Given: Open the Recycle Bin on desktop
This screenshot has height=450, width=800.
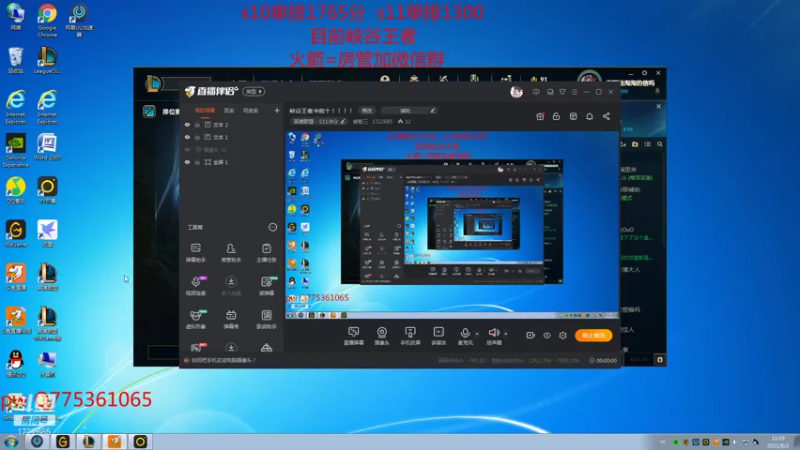Looking at the screenshot, I should [16, 60].
